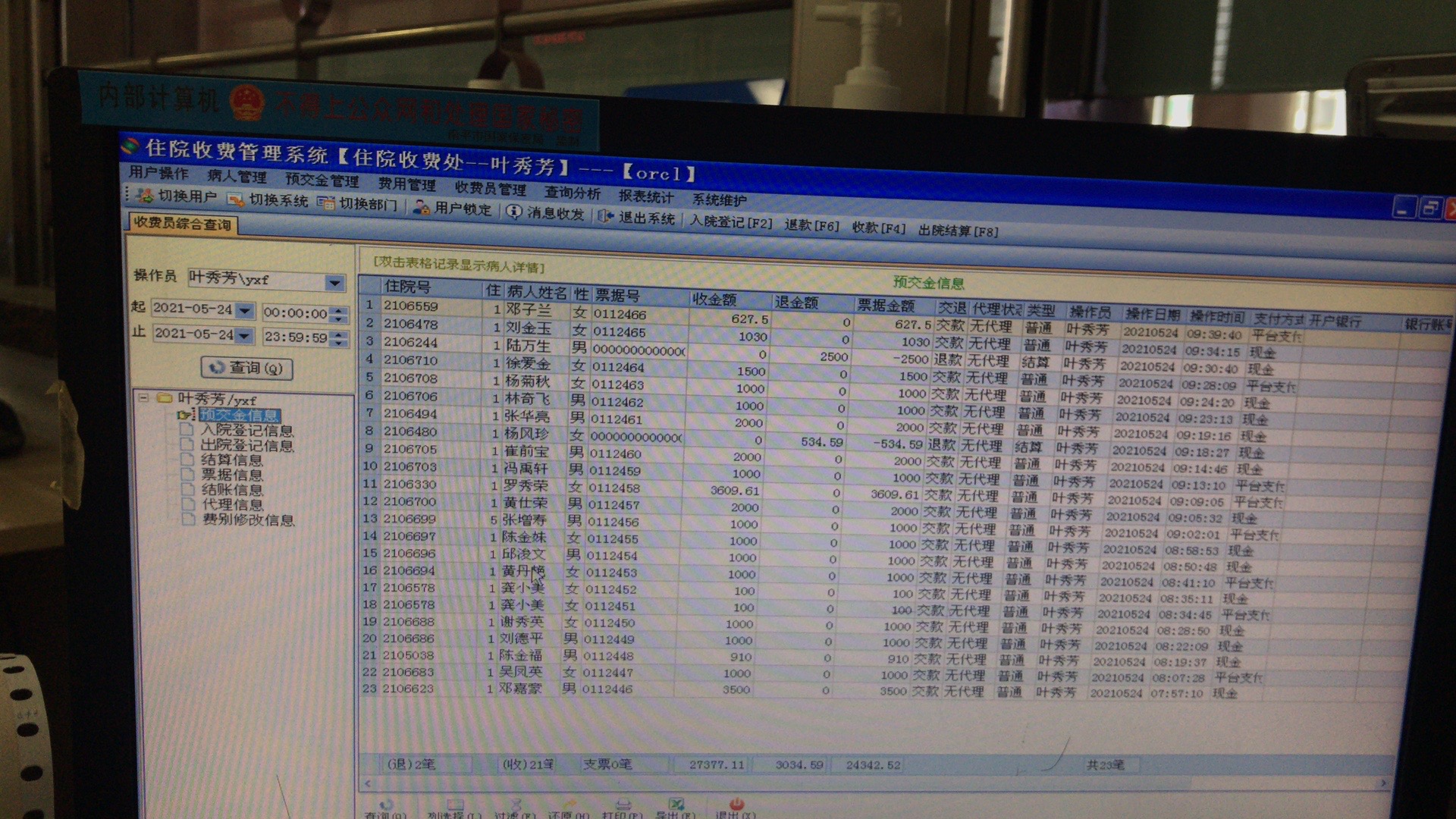The width and height of the screenshot is (1456, 819).
Task: Click the 退出系统 exit system icon
Action: [x=605, y=216]
